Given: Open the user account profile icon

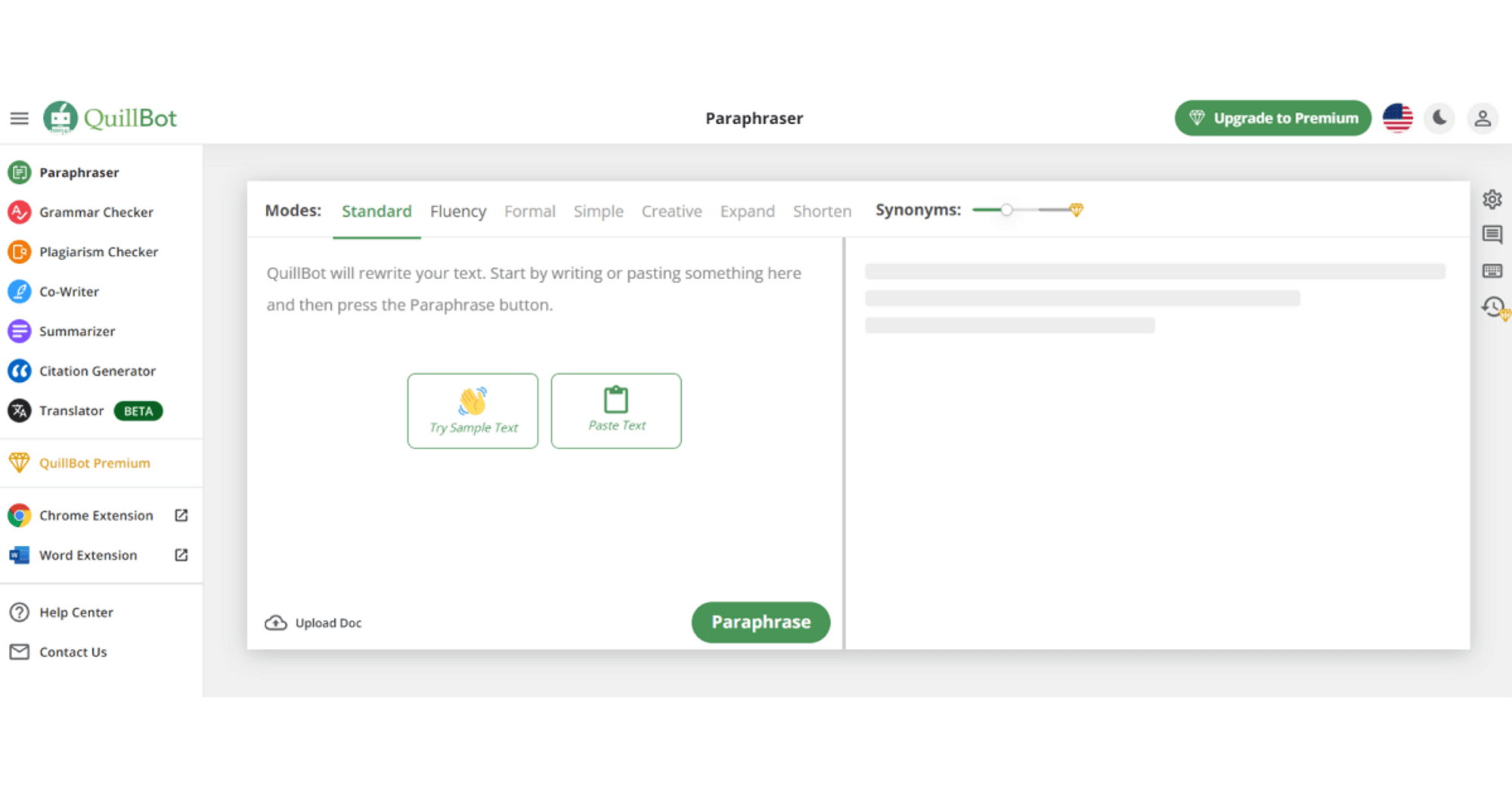Looking at the screenshot, I should [1483, 119].
